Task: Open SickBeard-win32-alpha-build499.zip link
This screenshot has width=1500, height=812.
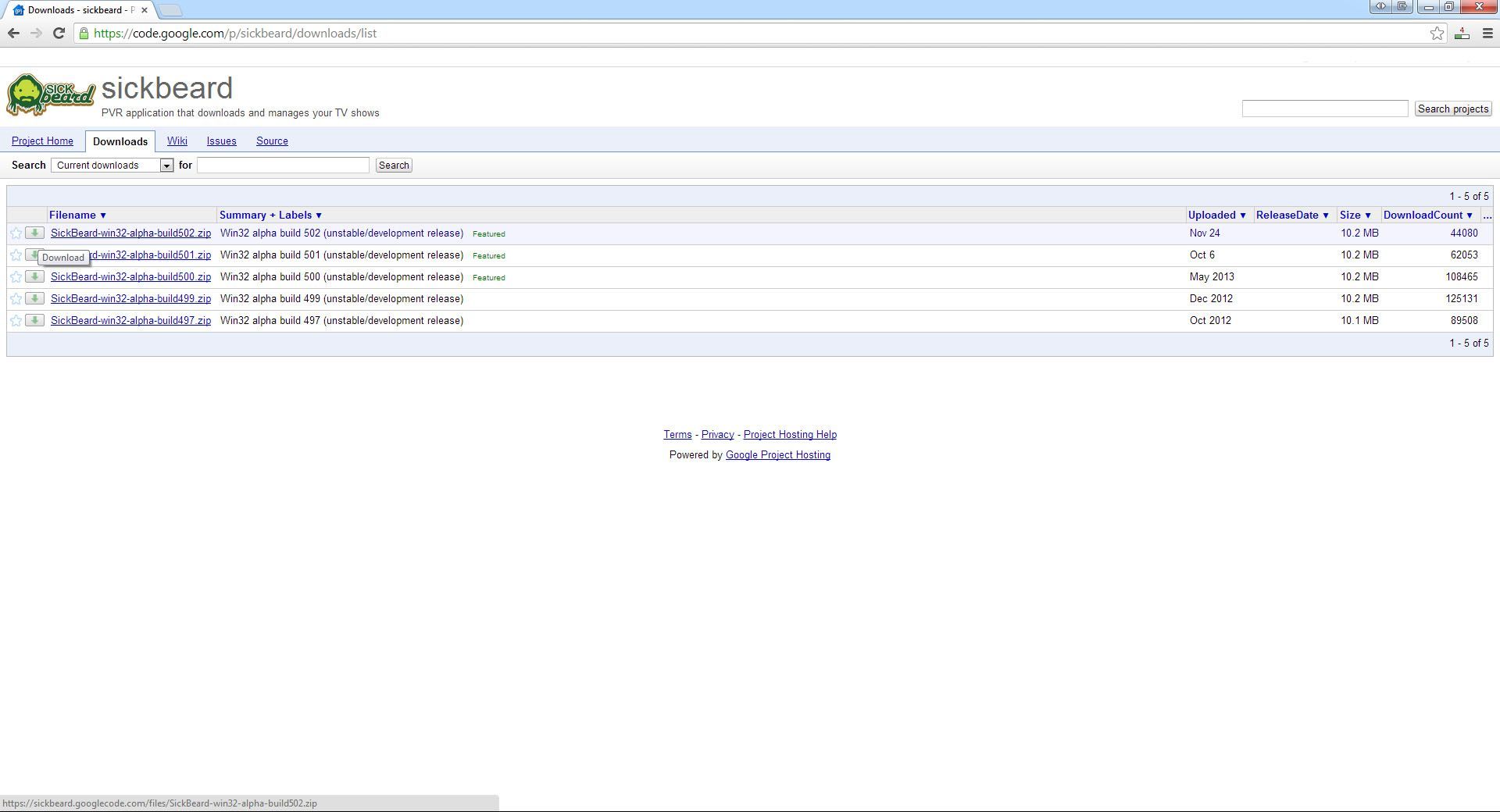Action: (x=130, y=299)
